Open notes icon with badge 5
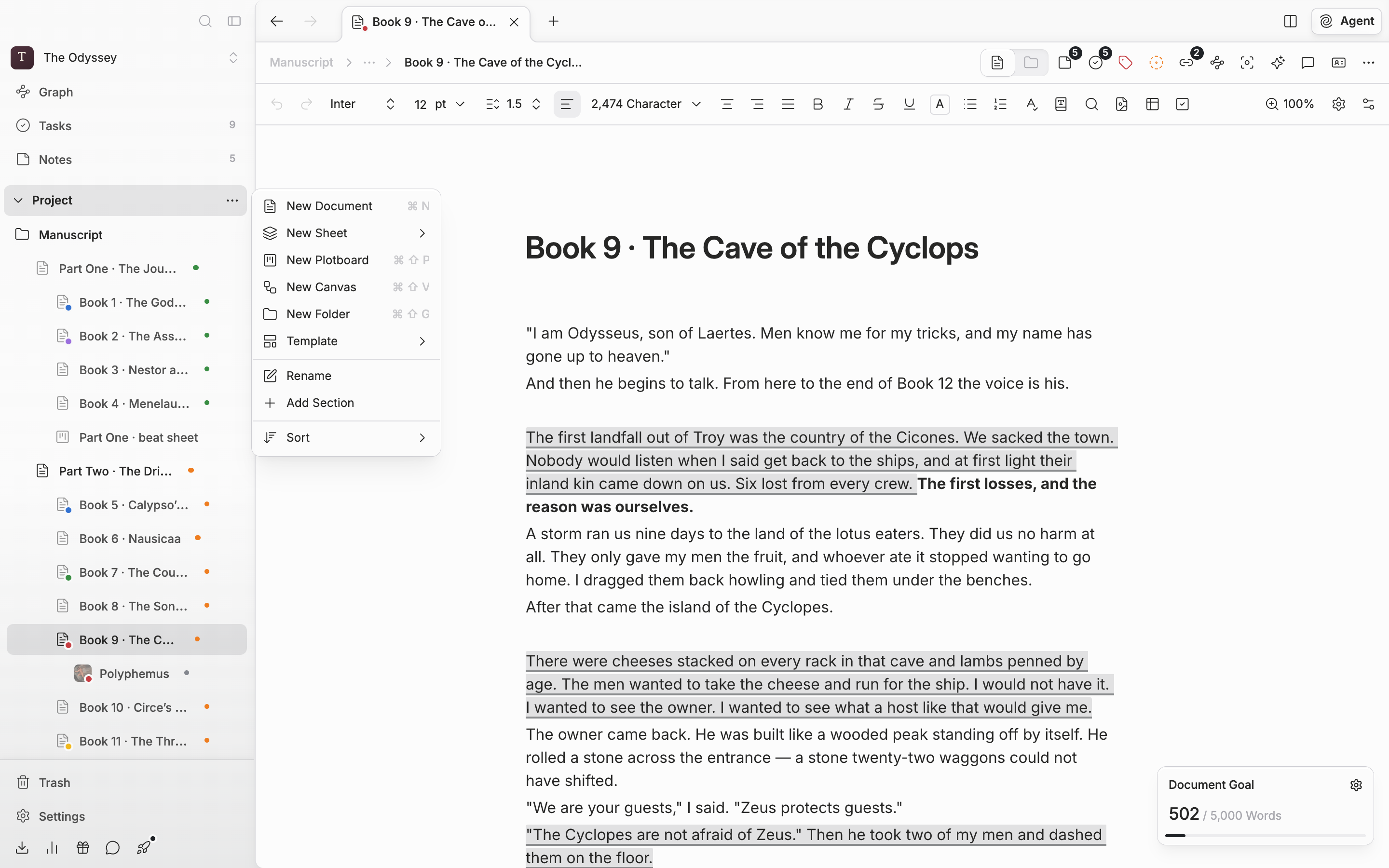 1065,63
